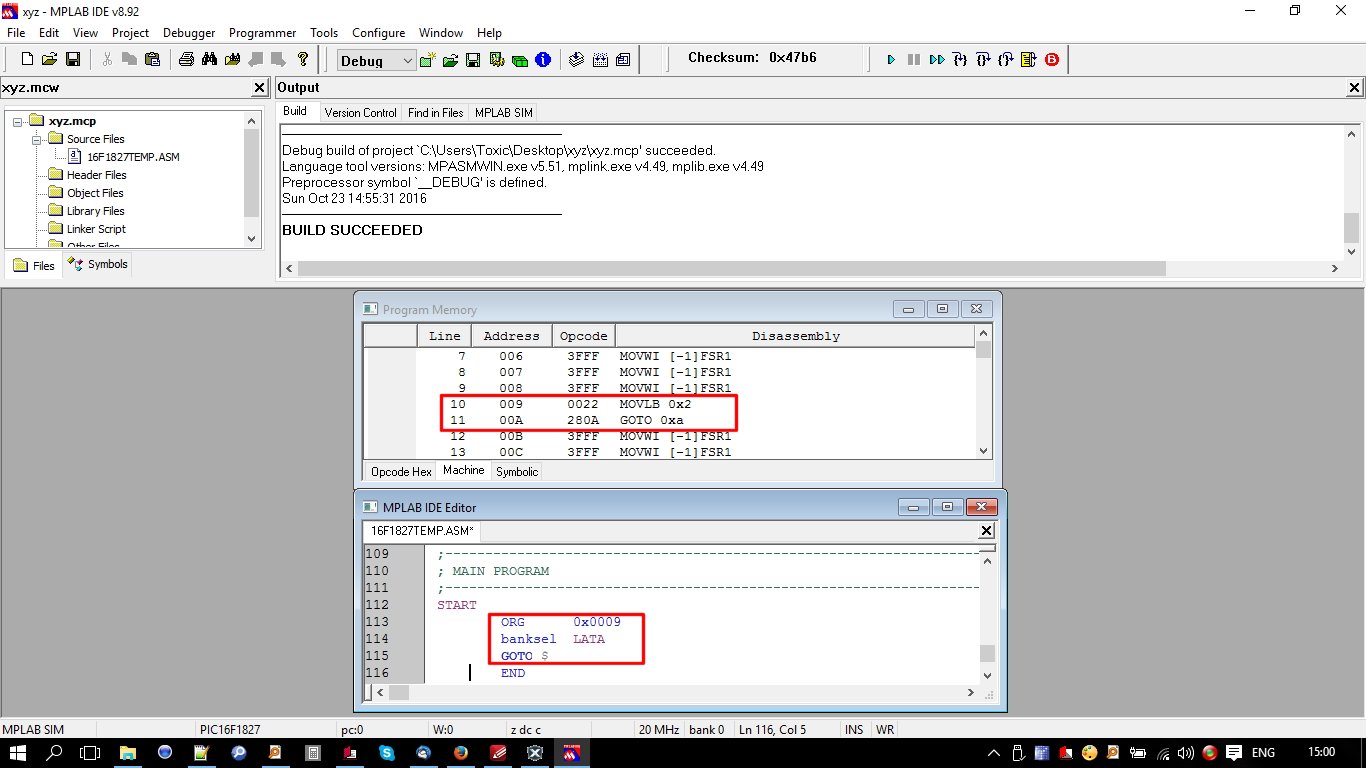
Task: Click the Reset processor icon
Action: point(1029,60)
